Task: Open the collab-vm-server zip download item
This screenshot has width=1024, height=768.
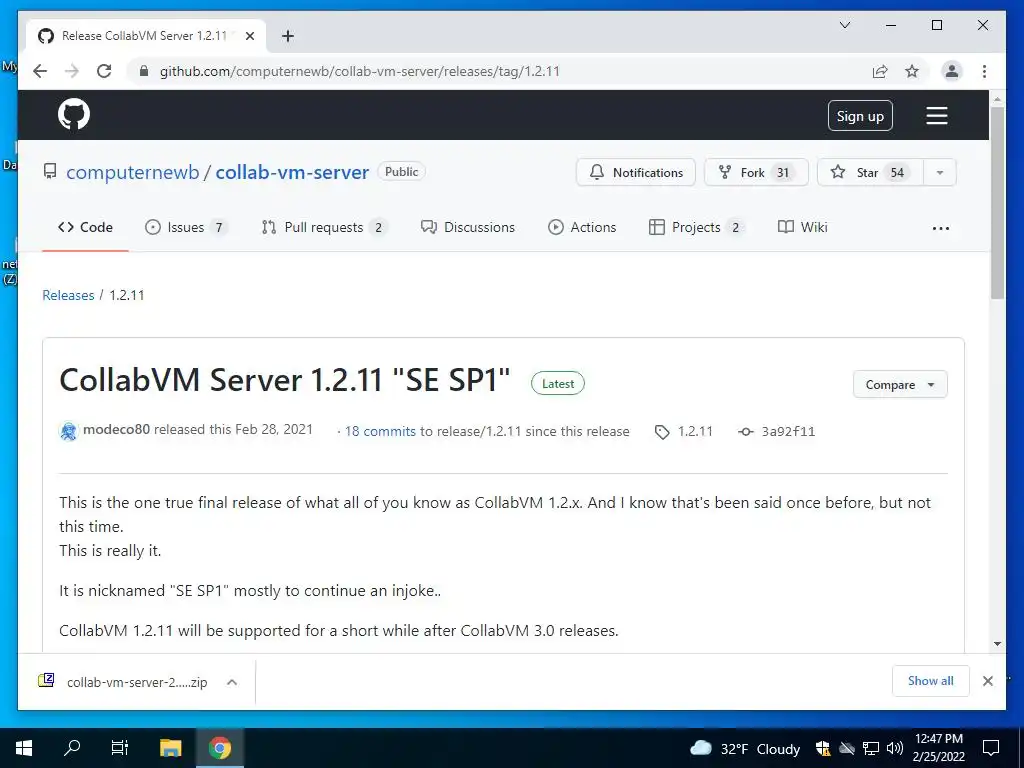Action: pos(136,682)
